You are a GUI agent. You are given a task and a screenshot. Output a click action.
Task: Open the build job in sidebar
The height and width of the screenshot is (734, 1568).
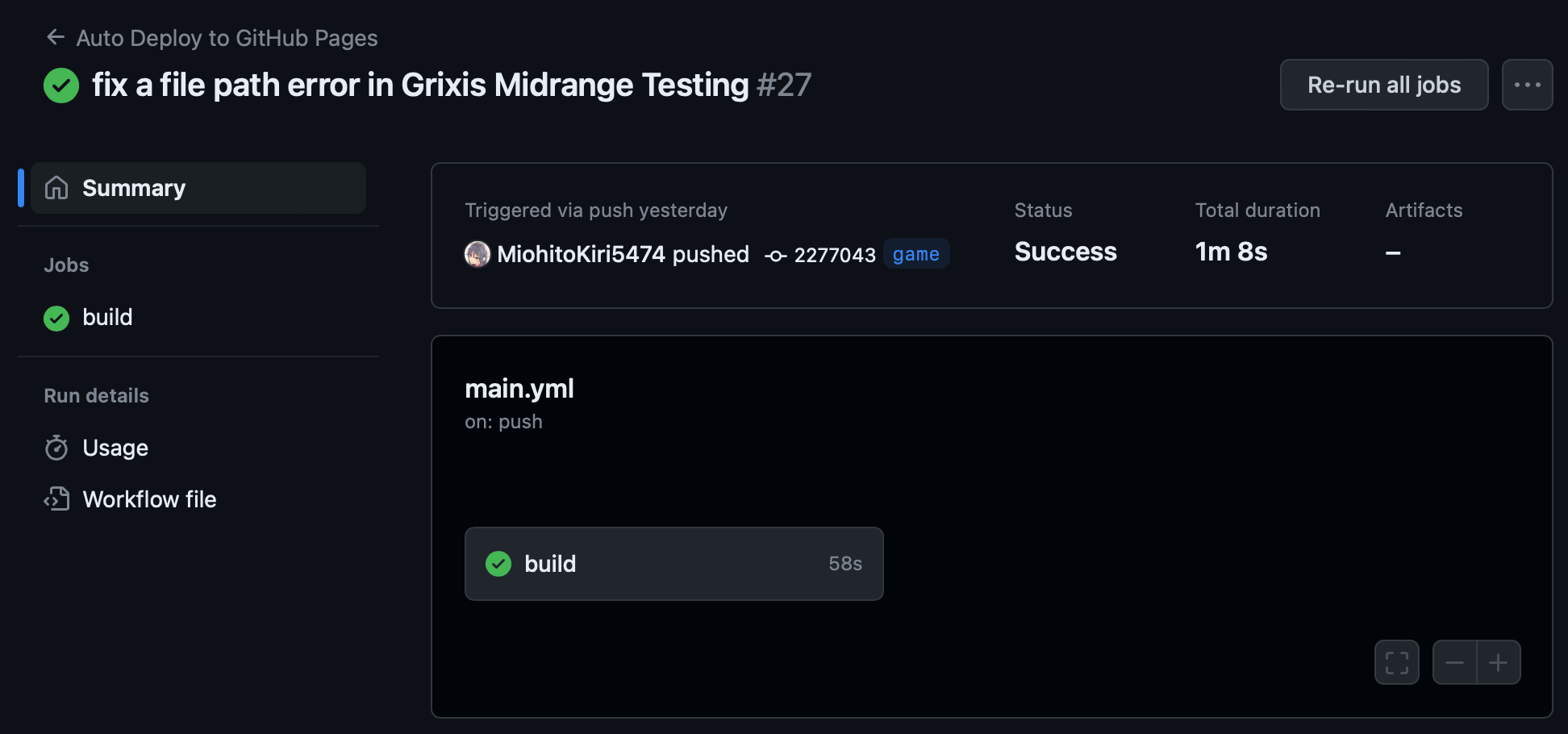107,318
